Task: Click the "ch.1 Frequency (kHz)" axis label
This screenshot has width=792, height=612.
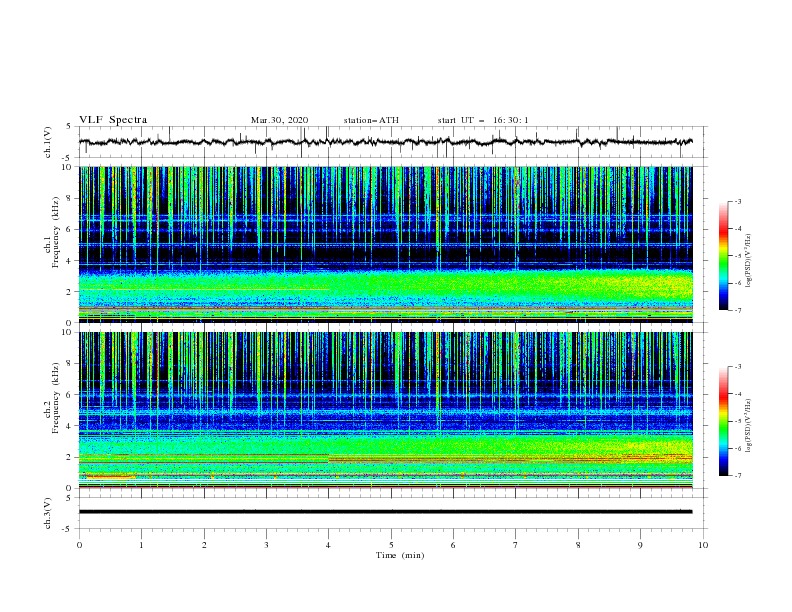Action: 51,232
